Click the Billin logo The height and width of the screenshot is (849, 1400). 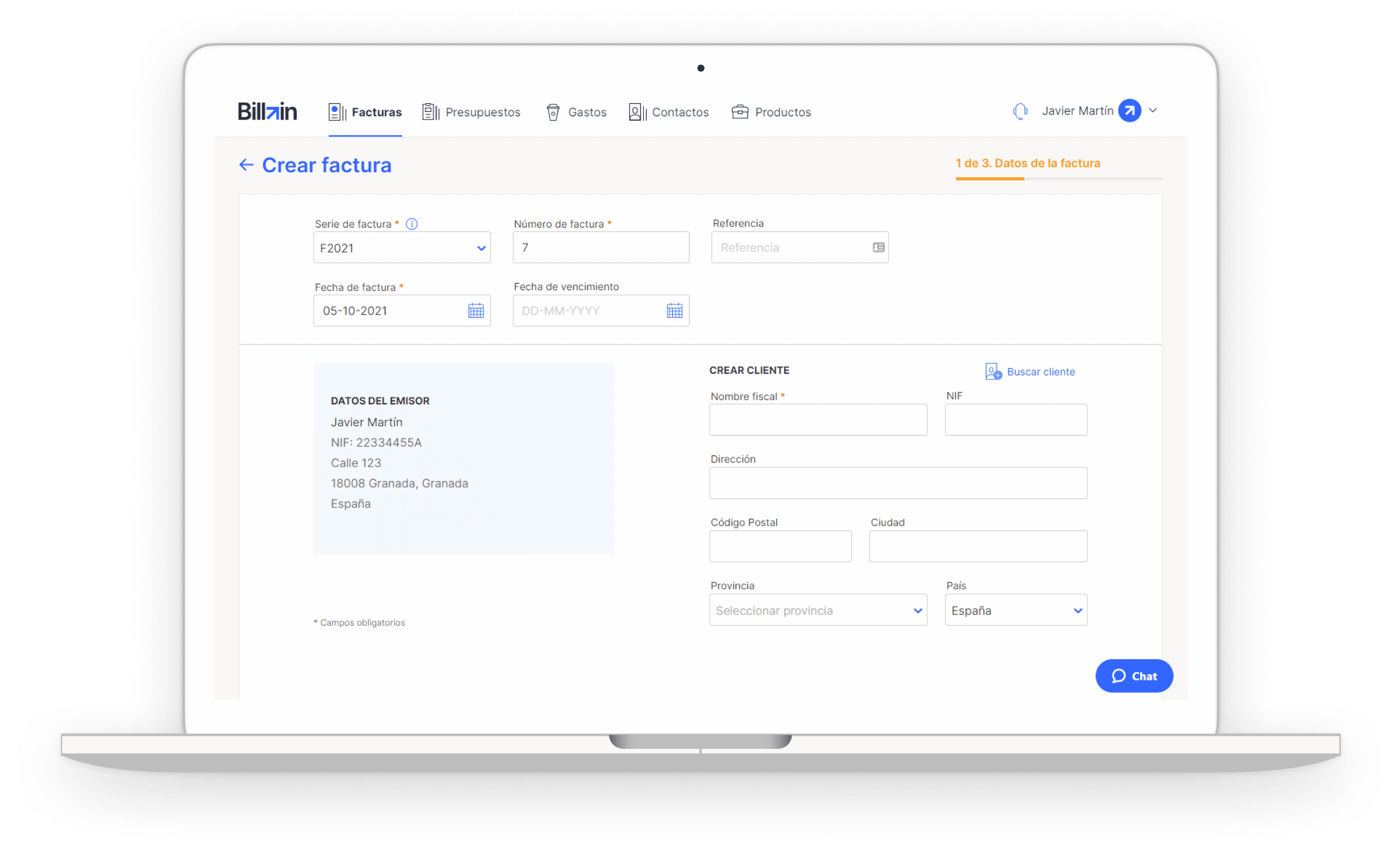click(x=267, y=111)
